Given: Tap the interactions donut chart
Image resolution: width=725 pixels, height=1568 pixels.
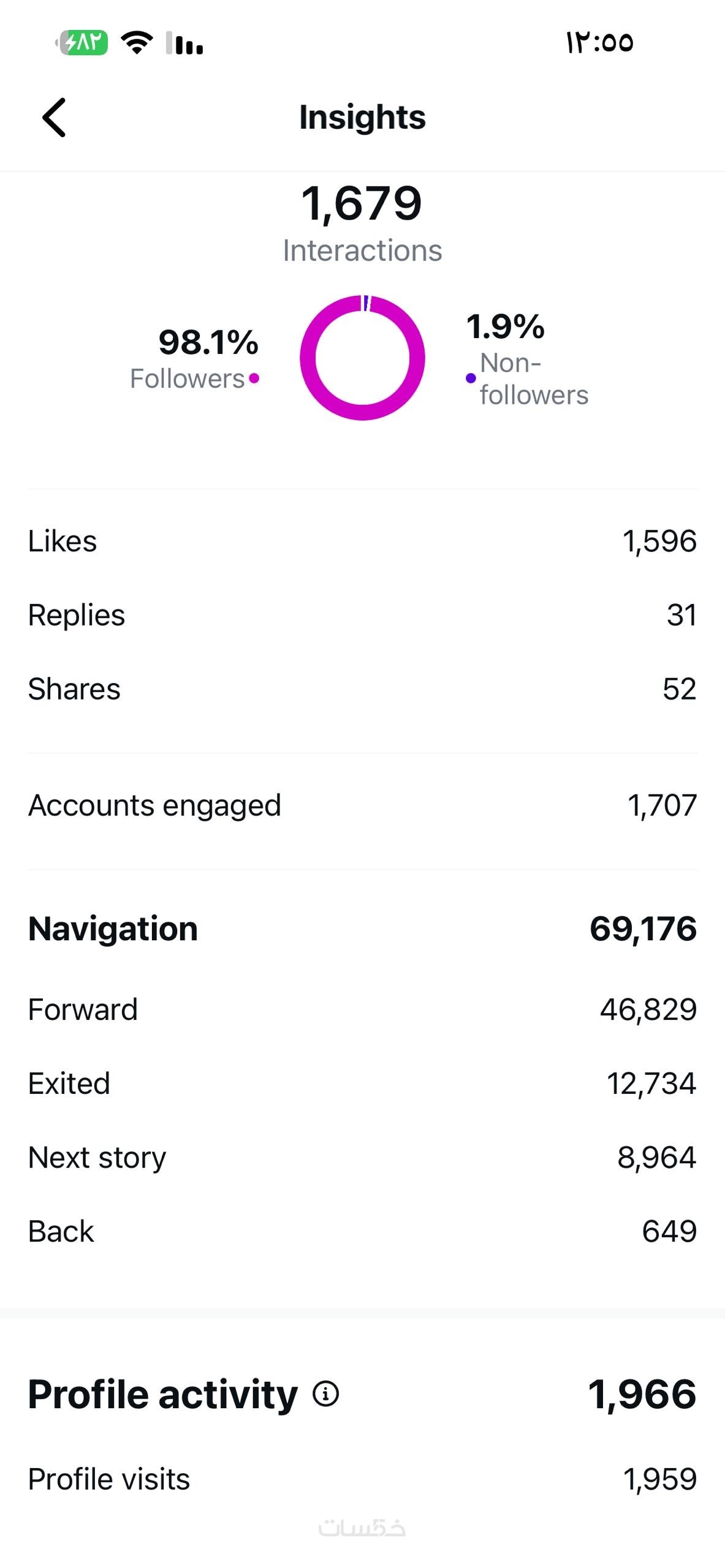Looking at the screenshot, I should [x=362, y=358].
